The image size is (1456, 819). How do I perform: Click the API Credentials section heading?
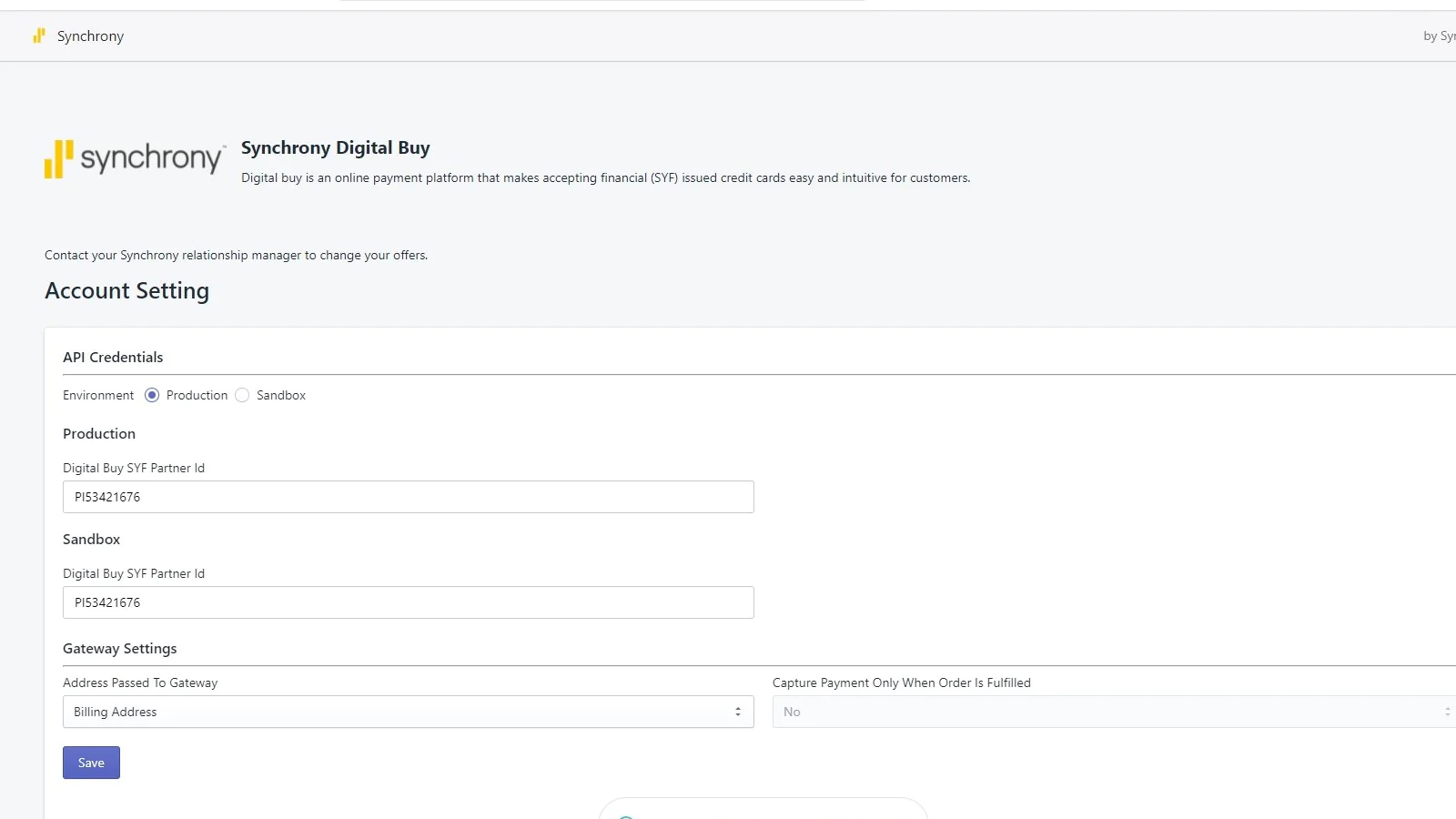click(x=113, y=358)
